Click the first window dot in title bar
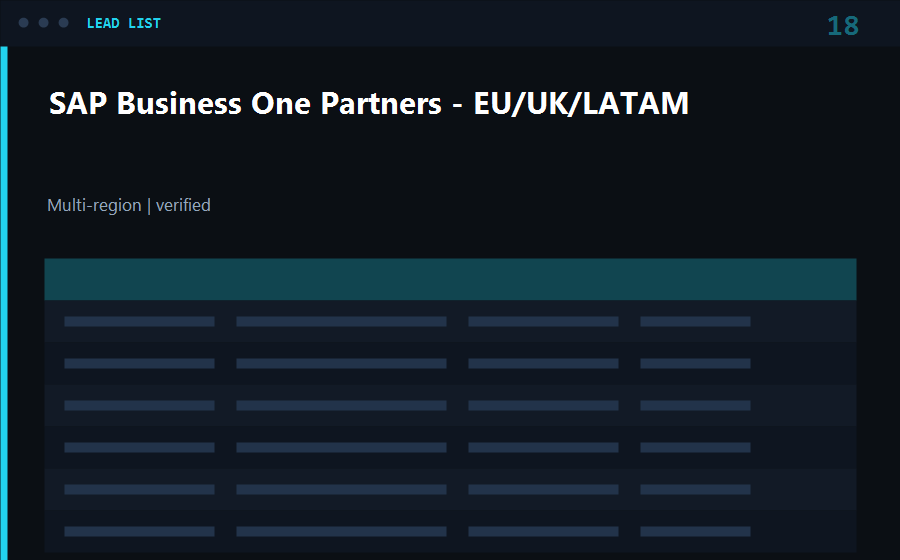The width and height of the screenshot is (900, 560). click(x=24, y=22)
